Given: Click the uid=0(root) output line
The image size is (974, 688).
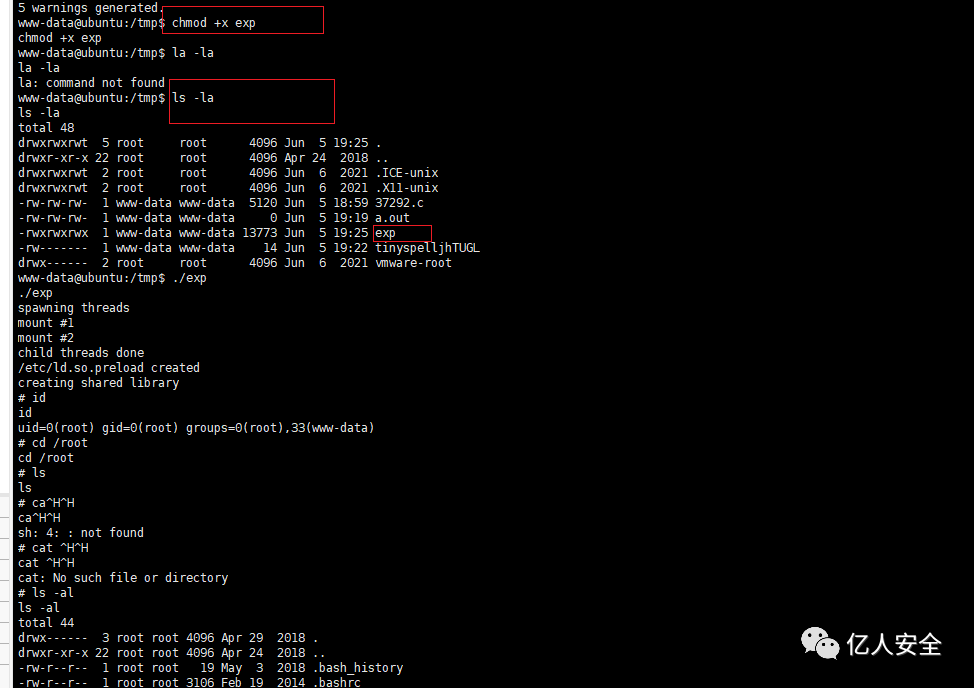Looking at the screenshot, I should click(196, 428).
